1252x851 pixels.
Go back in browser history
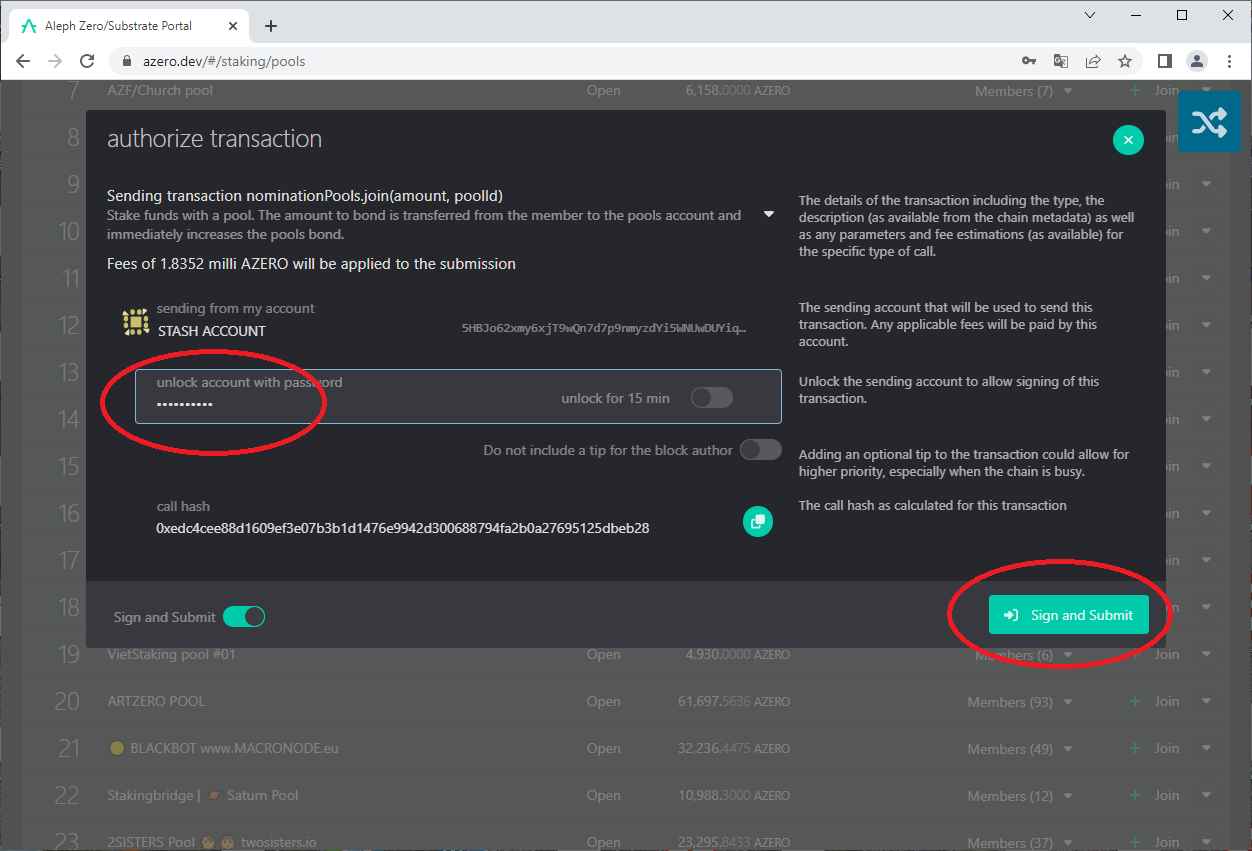23,61
